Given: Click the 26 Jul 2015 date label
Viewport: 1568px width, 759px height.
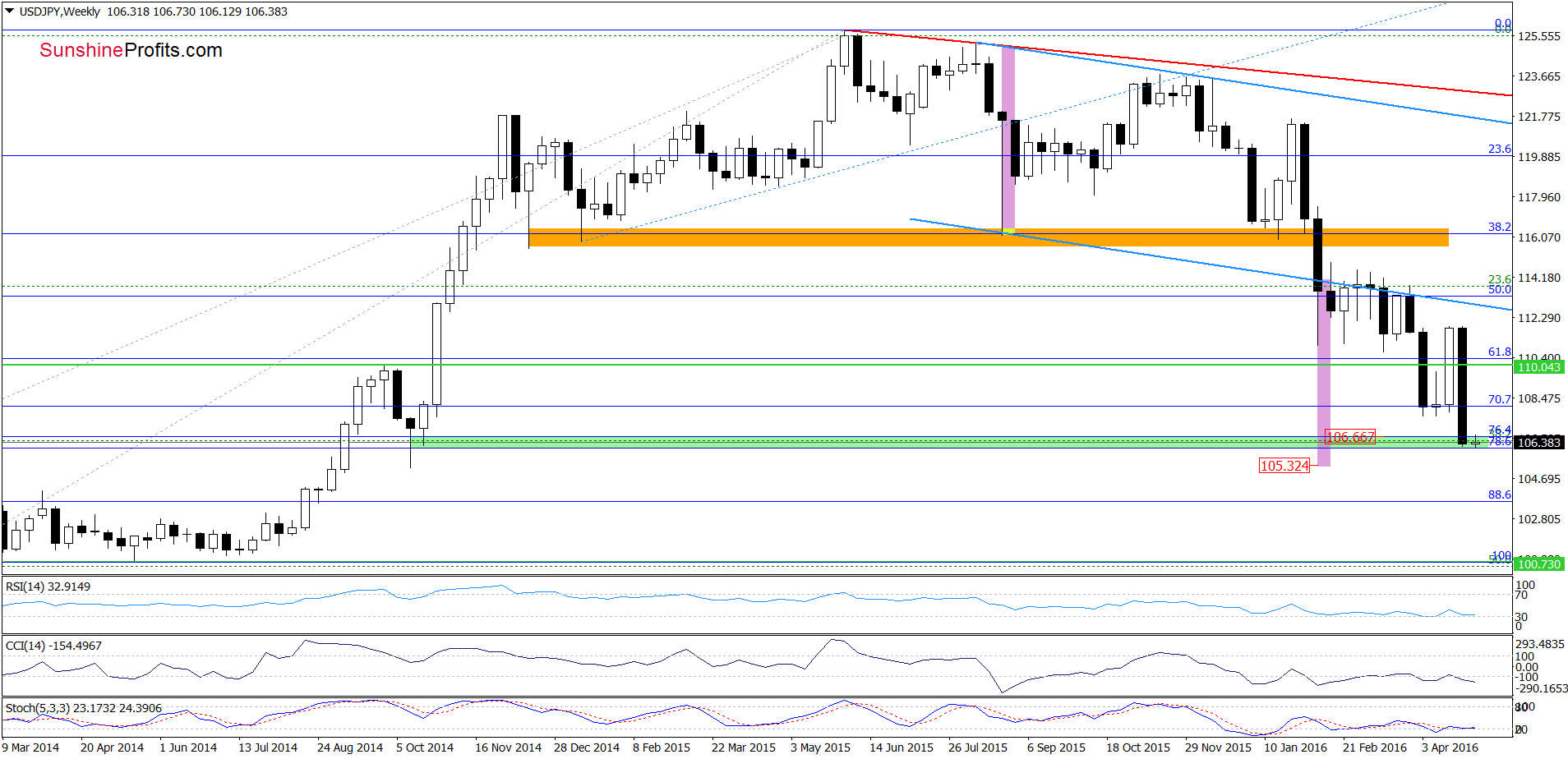Looking at the screenshot, I should pyautogui.click(x=978, y=747).
